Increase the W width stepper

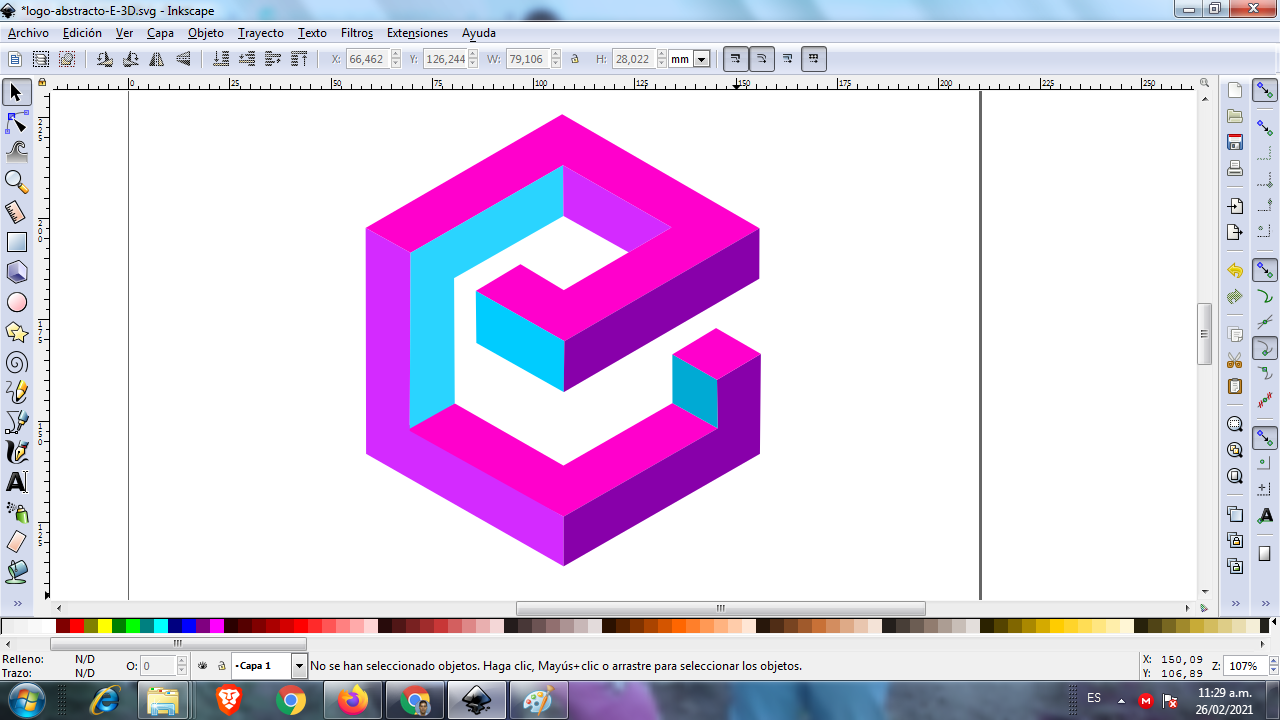555,55
